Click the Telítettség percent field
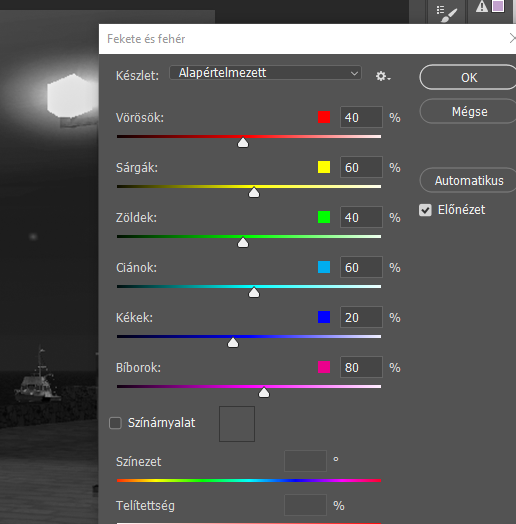This screenshot has width=516, height=524. point(305,505)
